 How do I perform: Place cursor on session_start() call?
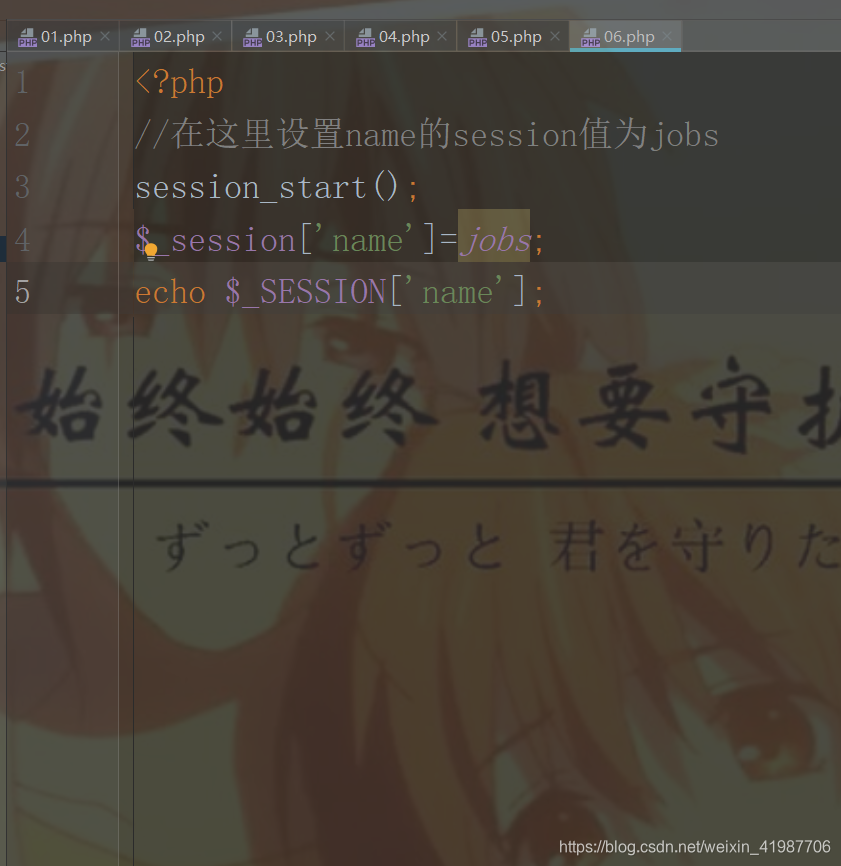[x=267, y=188]
